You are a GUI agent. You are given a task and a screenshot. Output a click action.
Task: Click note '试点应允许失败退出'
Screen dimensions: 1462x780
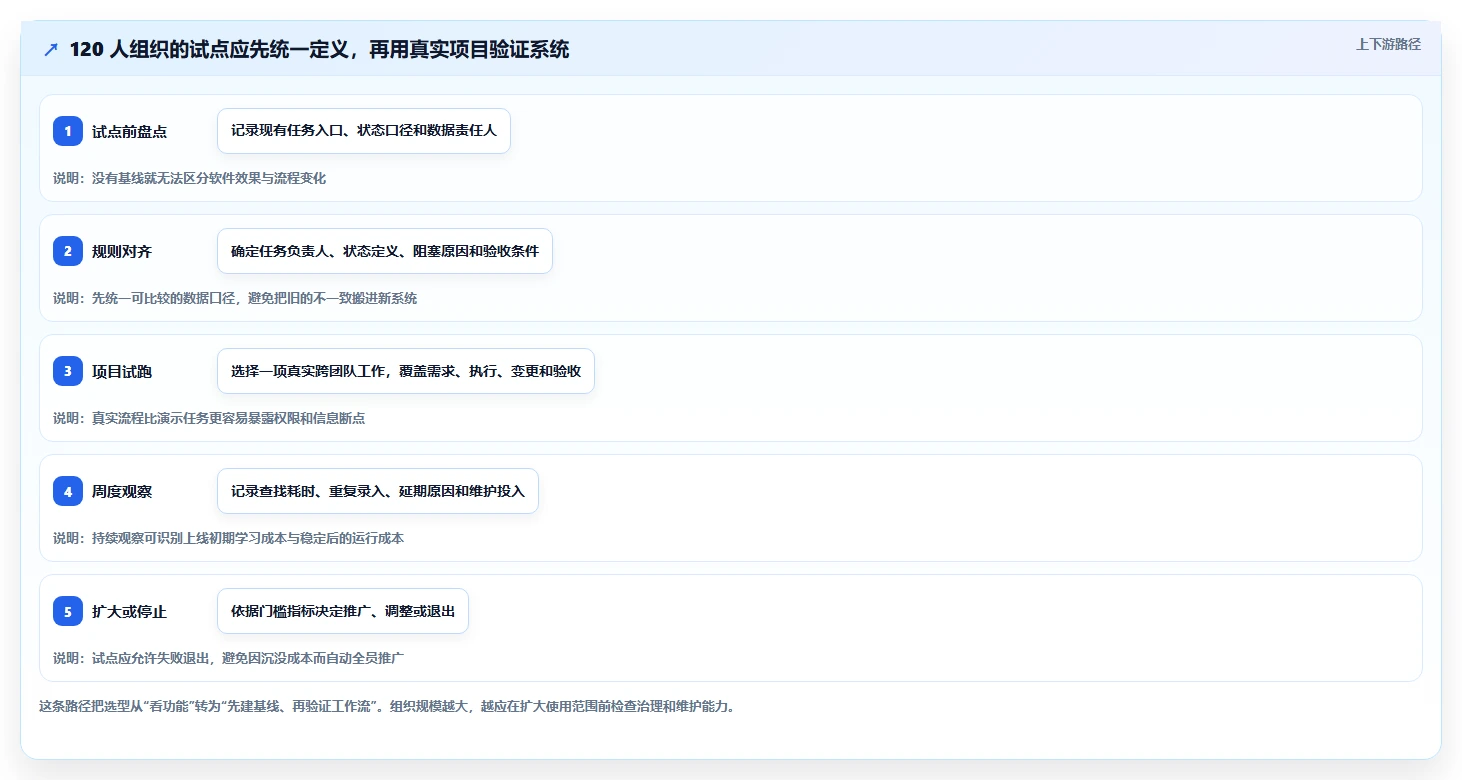(x=228, y=658)
